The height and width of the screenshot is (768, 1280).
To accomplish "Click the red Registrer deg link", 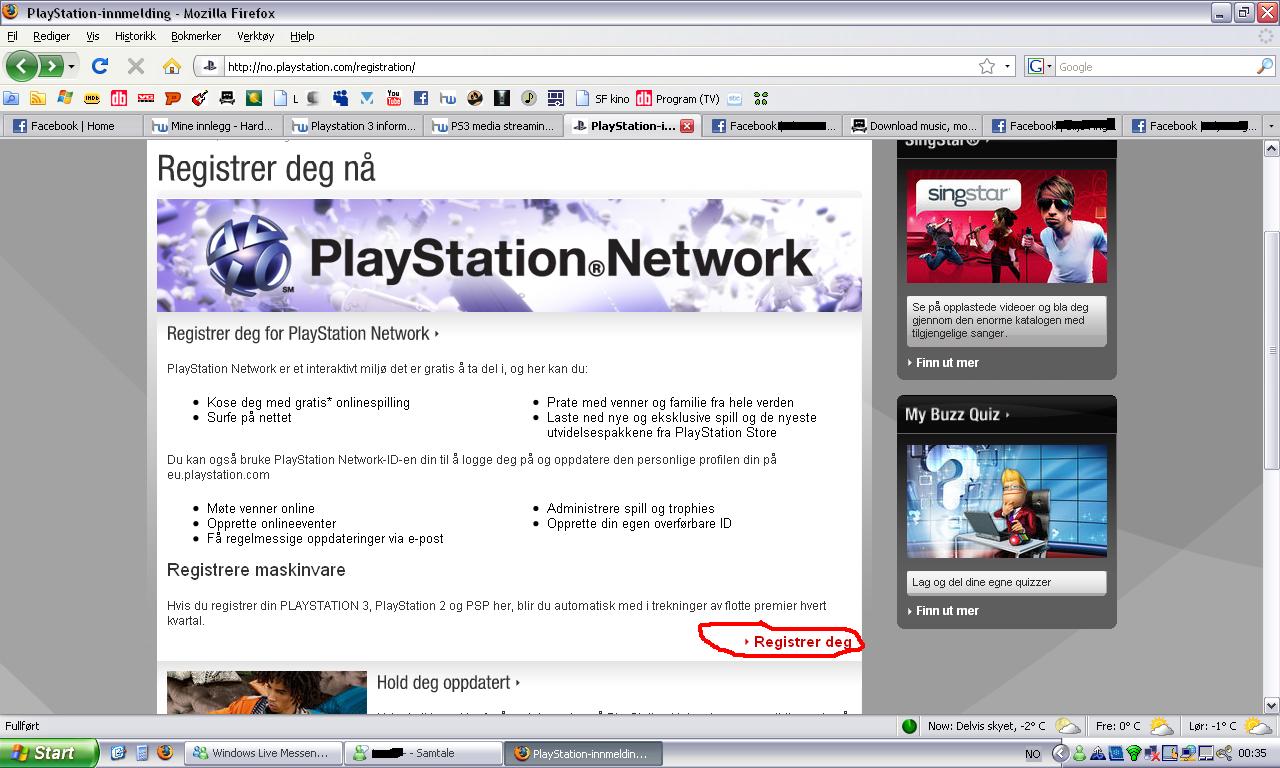I will coord(803,642).
